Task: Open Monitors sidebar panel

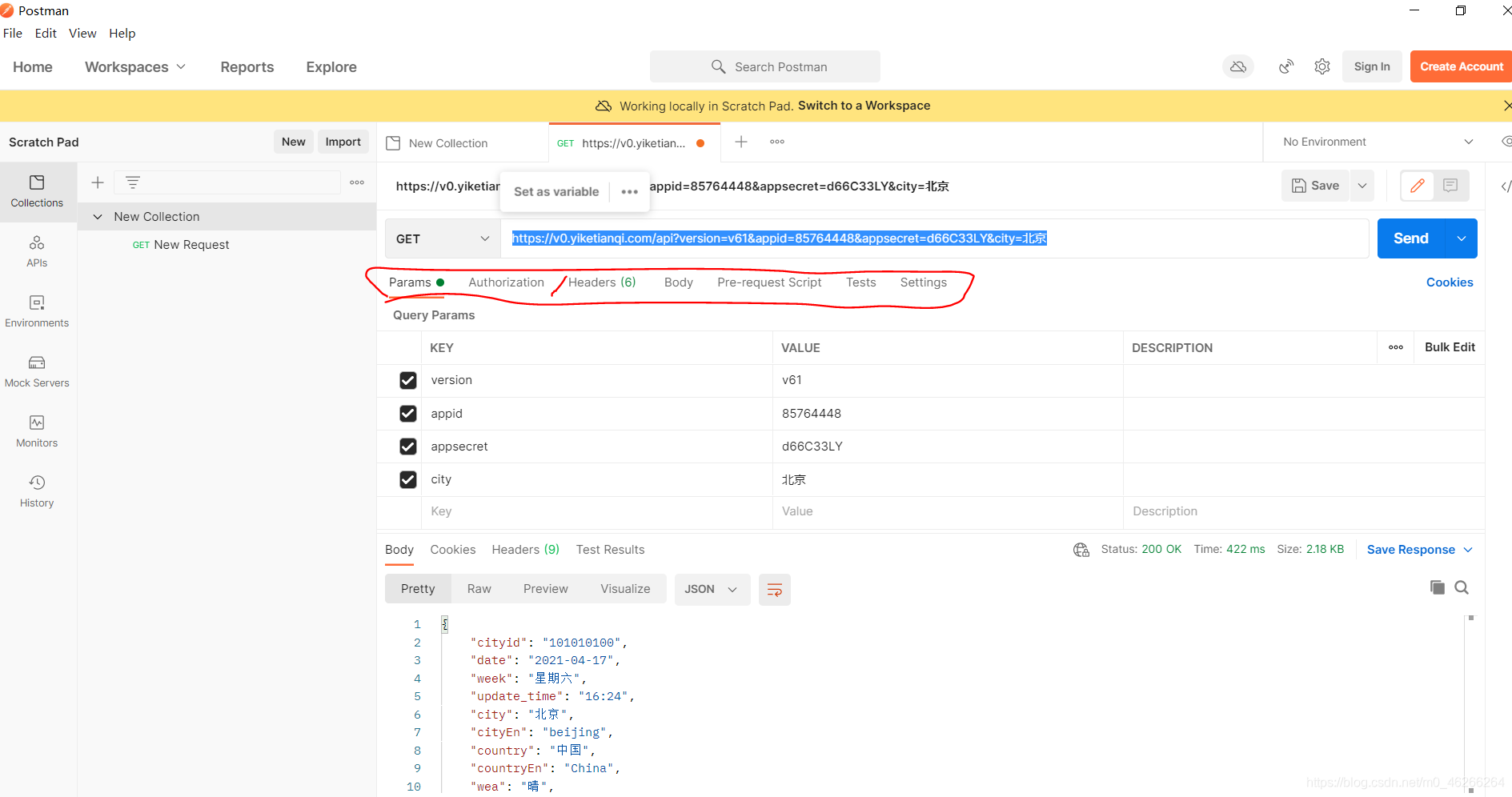Action: coord(37,431)
